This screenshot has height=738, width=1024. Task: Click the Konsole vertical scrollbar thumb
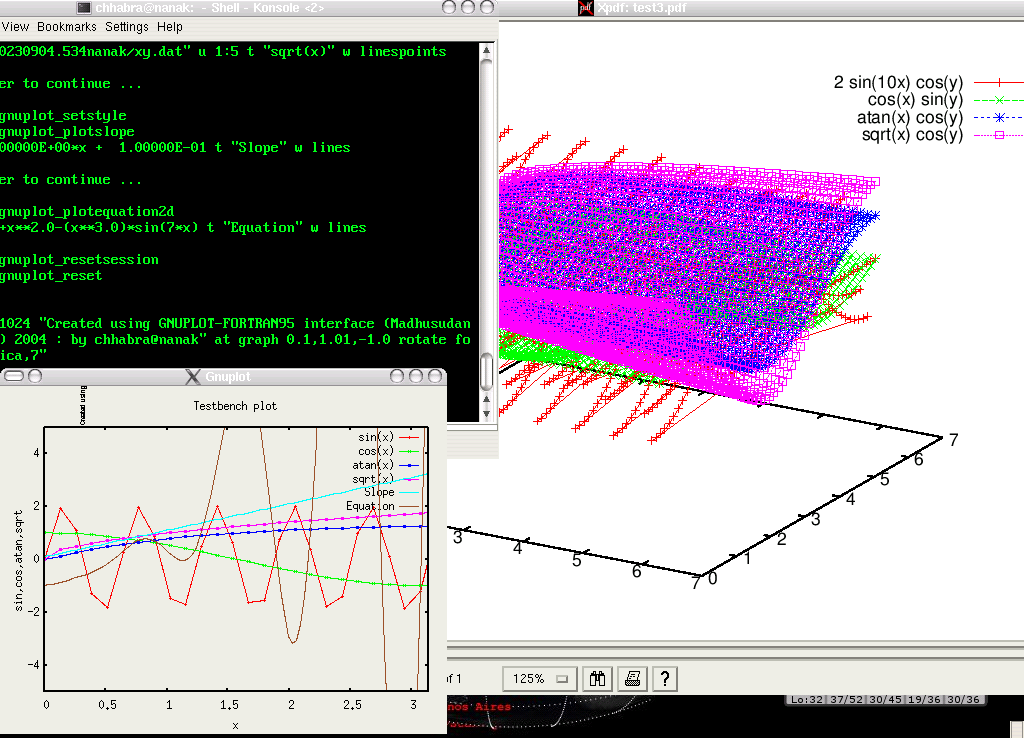pyautogui.click(x=487, y=372)
